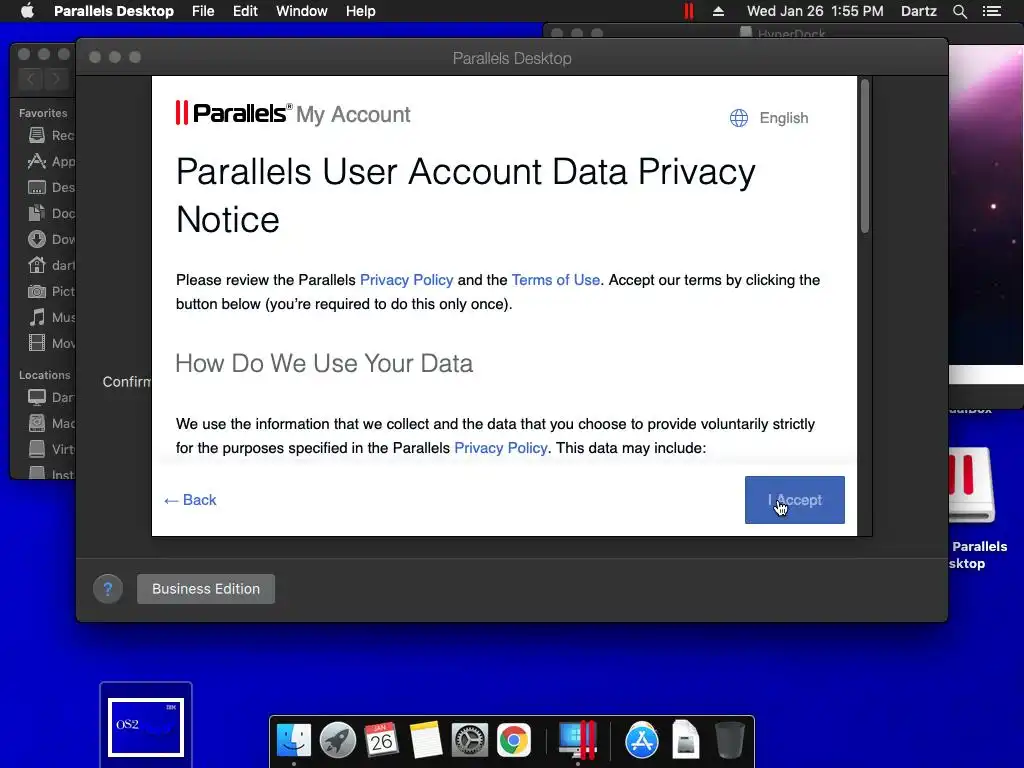
Task: Open the Edit menu
Action: (x=245, y=11)
